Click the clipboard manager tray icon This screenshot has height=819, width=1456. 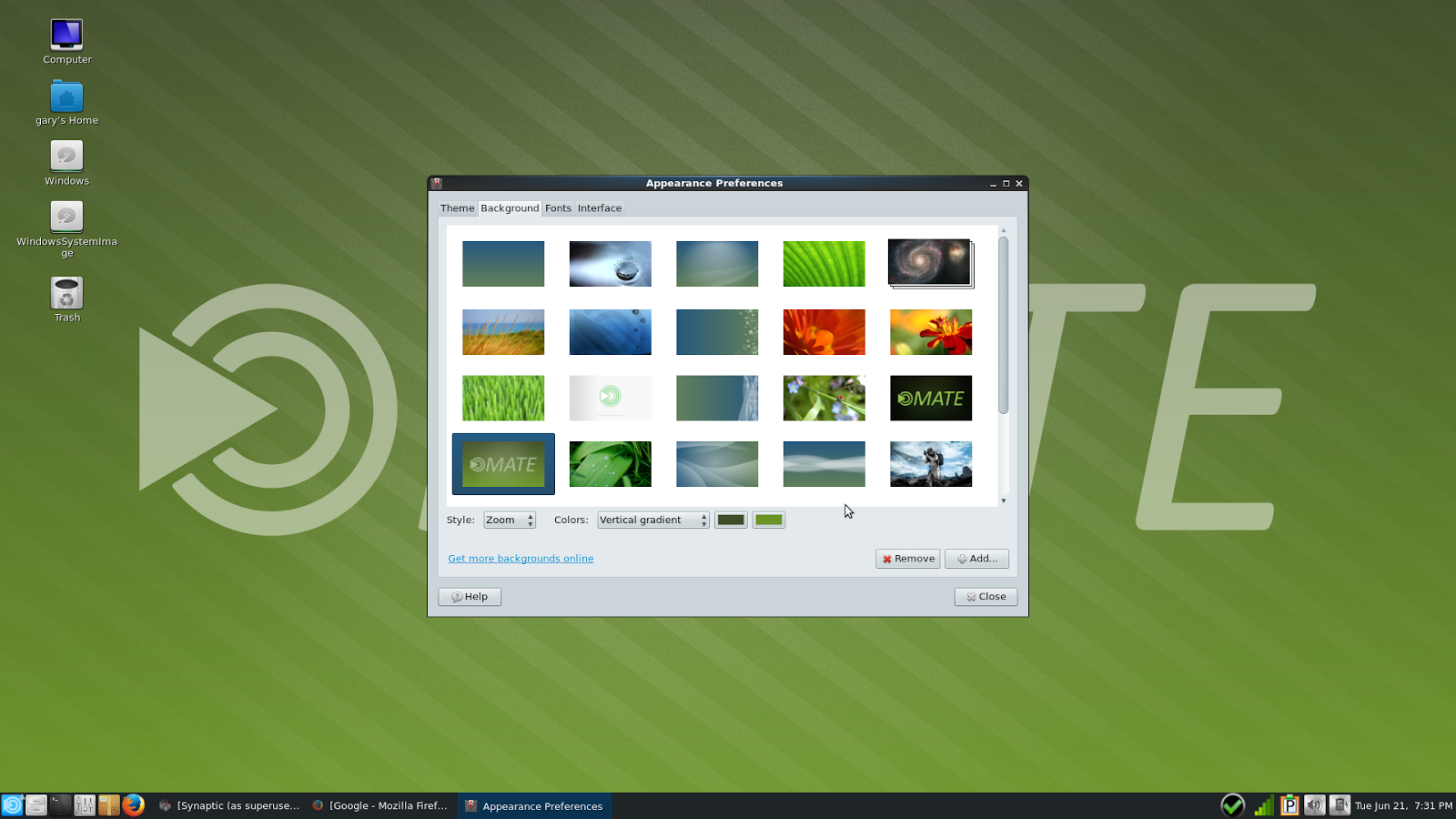tap(1289, 805)
